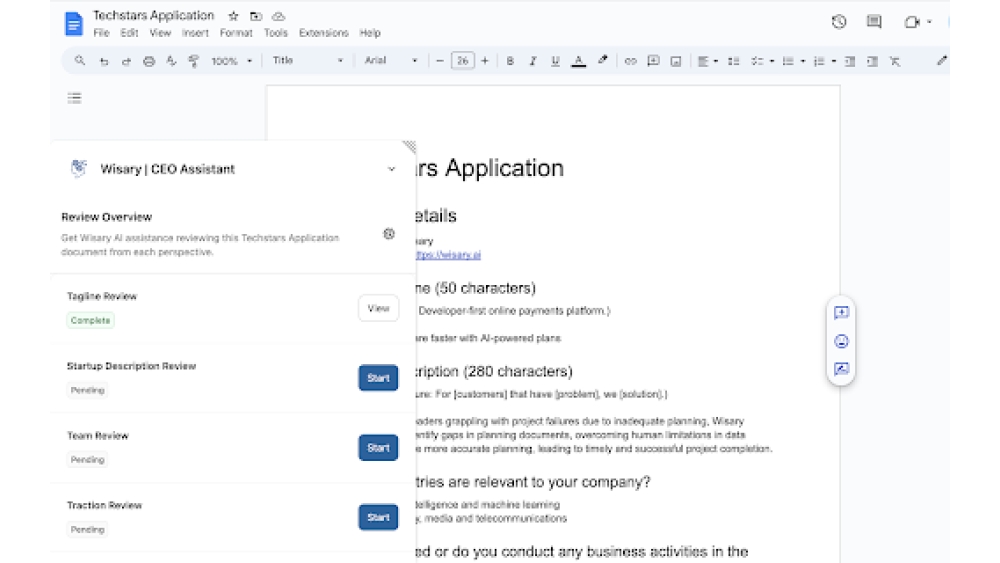Clear text formatting
1000x563 pixels.
[895, 61]
